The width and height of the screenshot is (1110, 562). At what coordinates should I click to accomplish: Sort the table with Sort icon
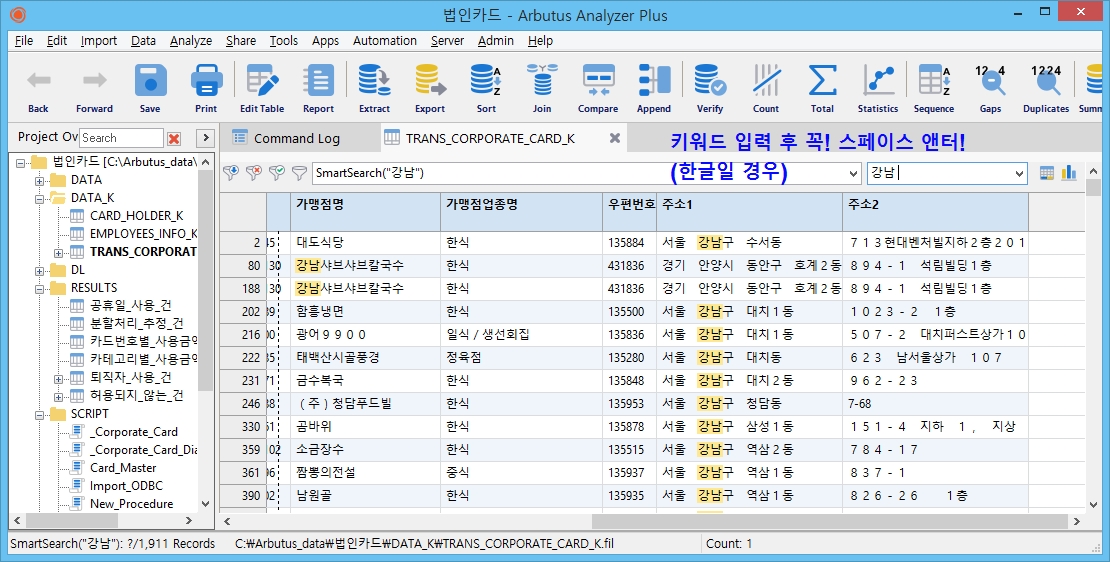tap(486, 88)
